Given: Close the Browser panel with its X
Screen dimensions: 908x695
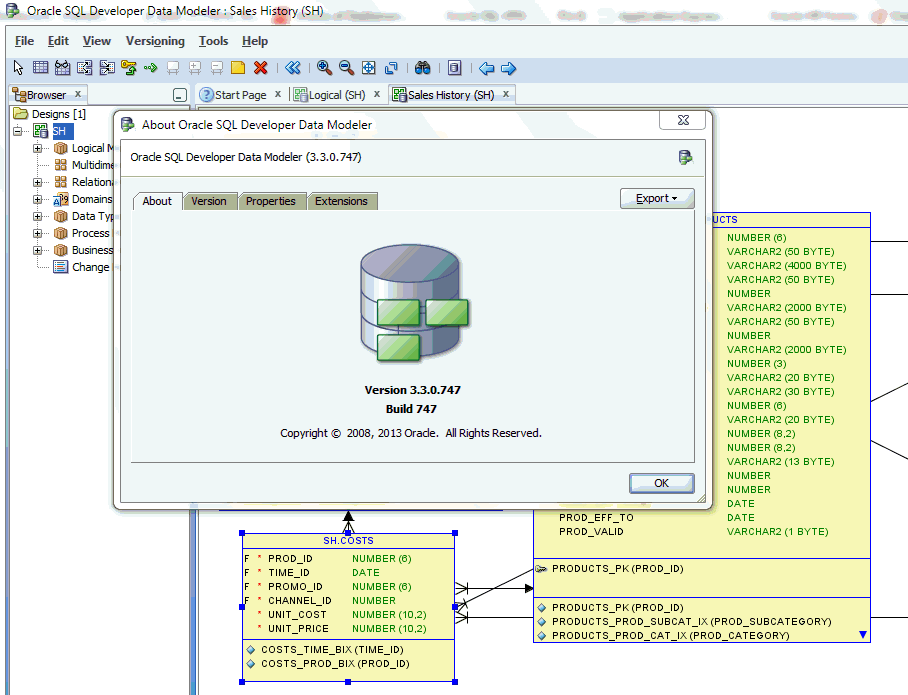Looking at the screenshot, I should pos(78,94).
